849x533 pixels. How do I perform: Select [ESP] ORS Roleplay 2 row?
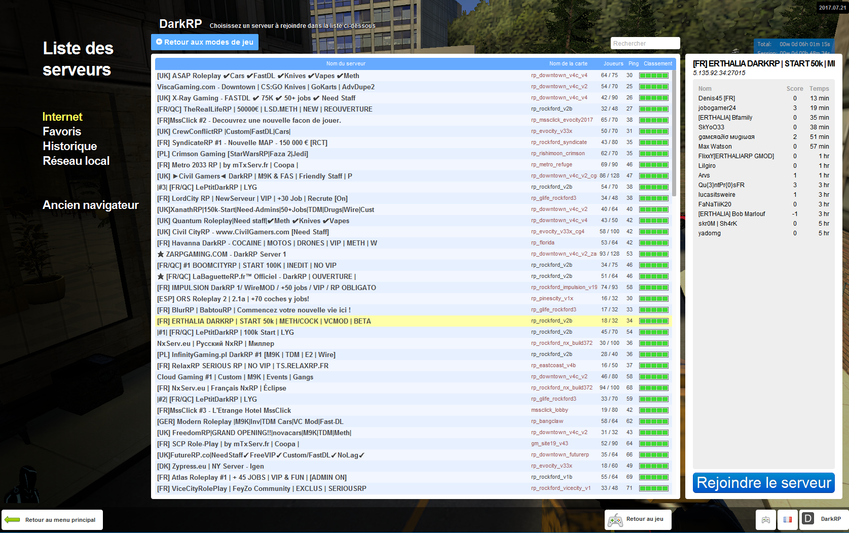413,299
